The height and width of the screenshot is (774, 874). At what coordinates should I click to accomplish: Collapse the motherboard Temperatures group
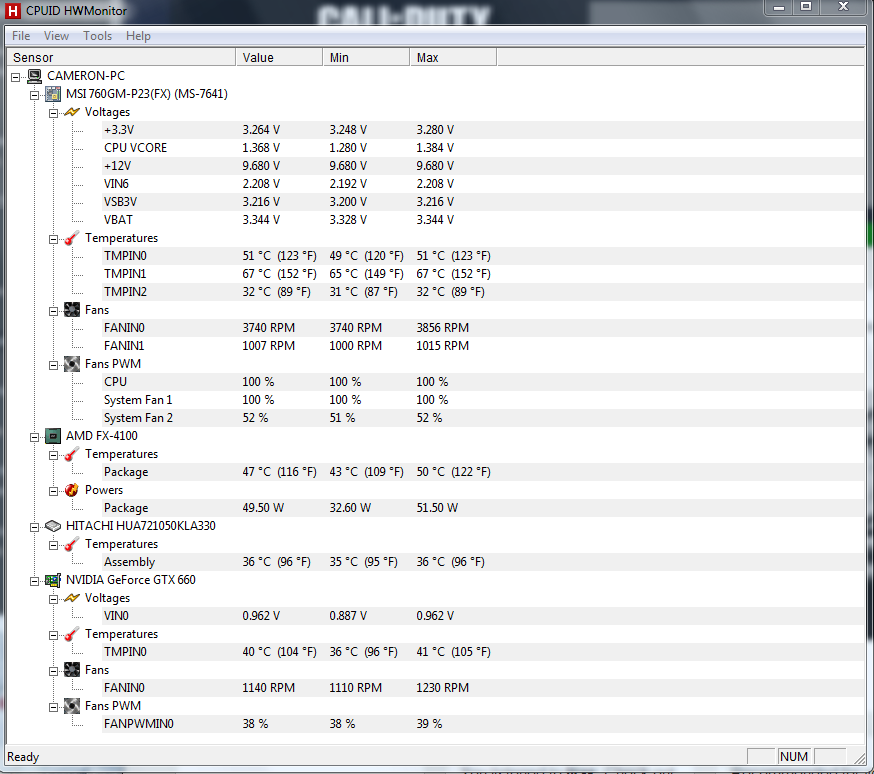click(x=54, y=239)
